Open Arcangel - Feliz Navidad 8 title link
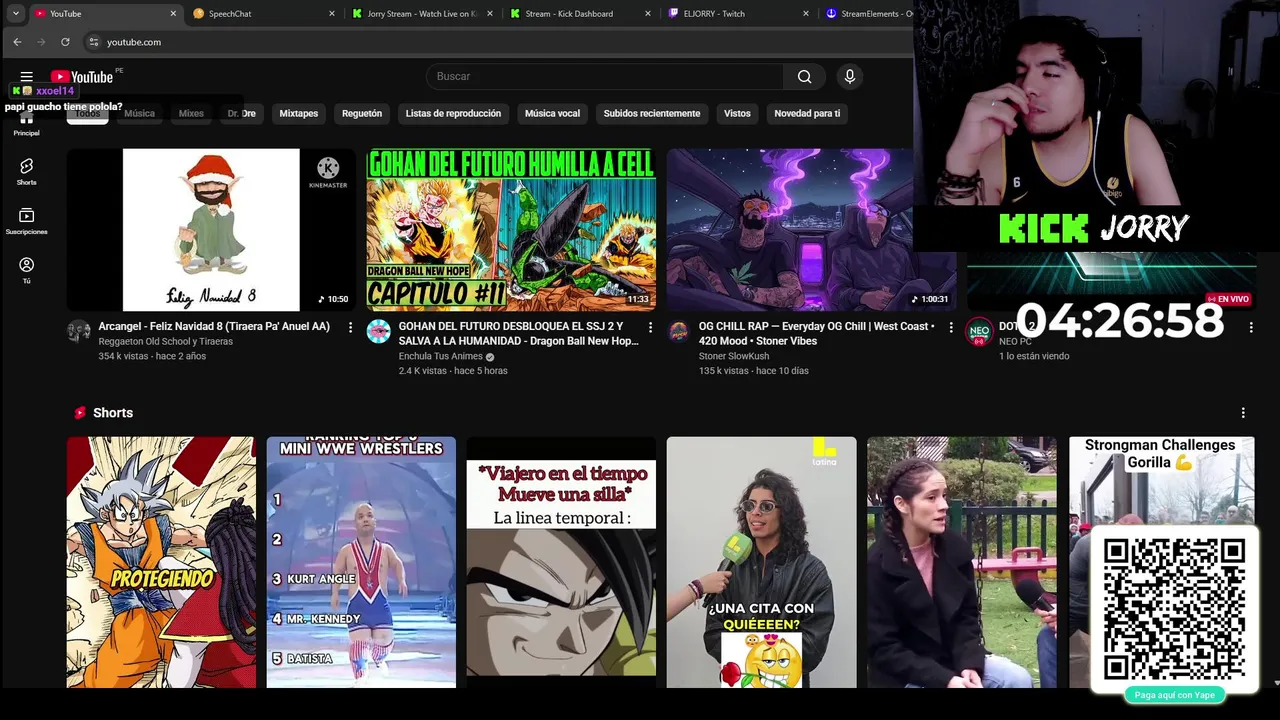 click(x=214, y=327)
